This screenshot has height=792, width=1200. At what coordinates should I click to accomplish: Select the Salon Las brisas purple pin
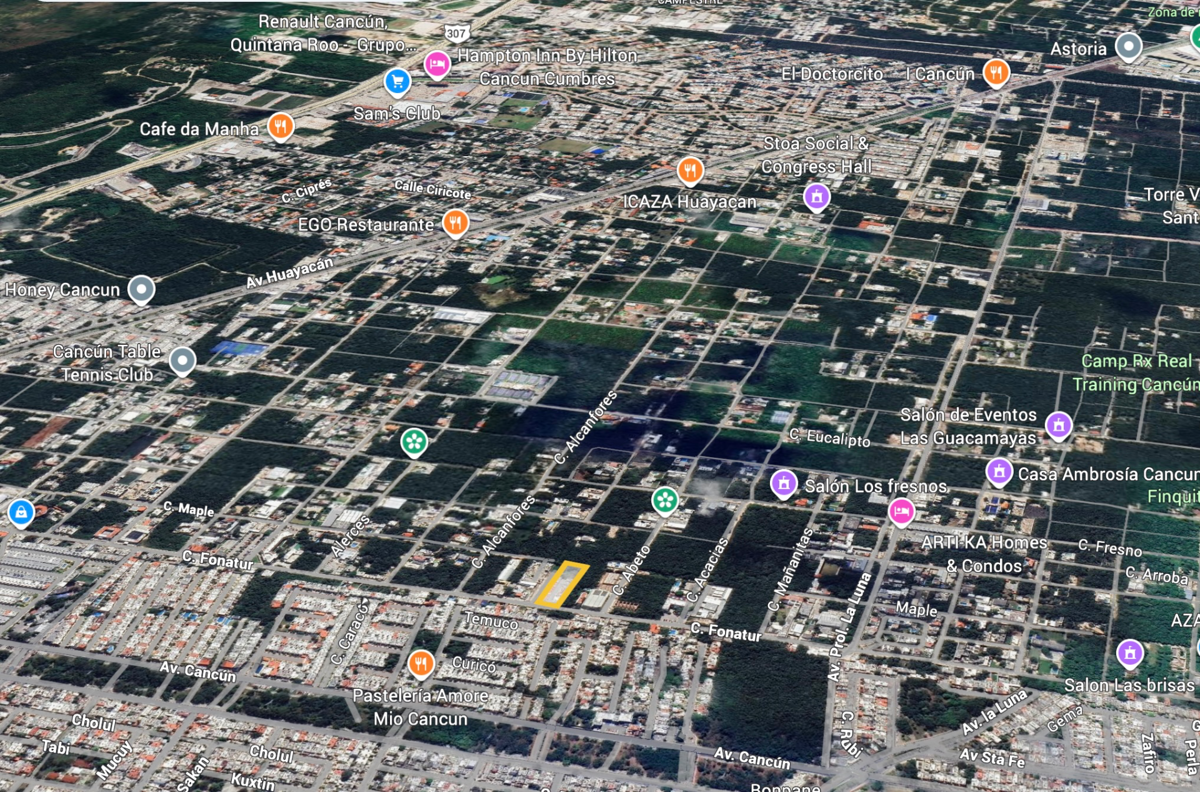[1130, 654]
